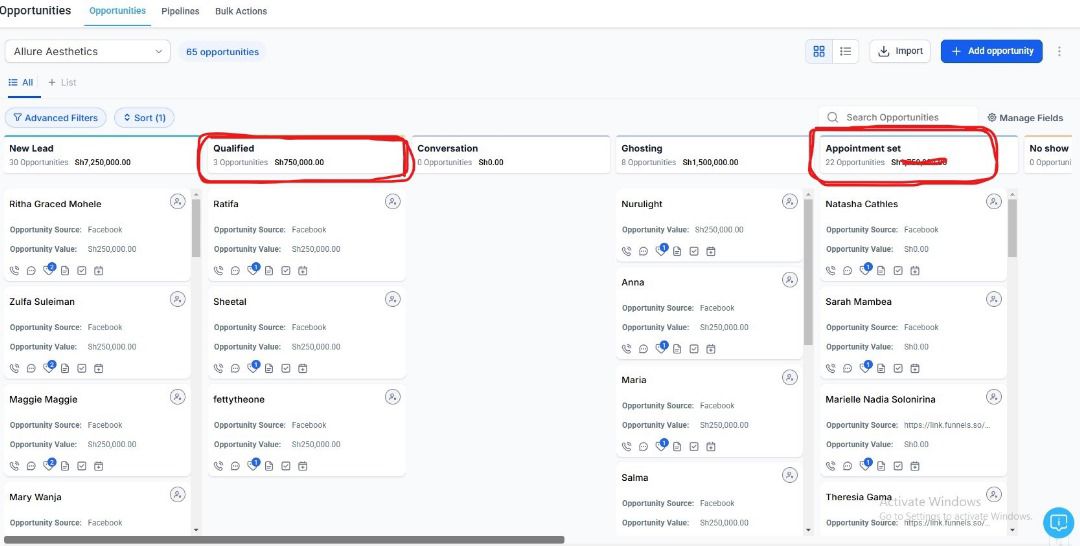The height and width of the screenshot is (546, 1080).
Task: Open Advanced Filters panel
Action: click(x=56, y=118)
